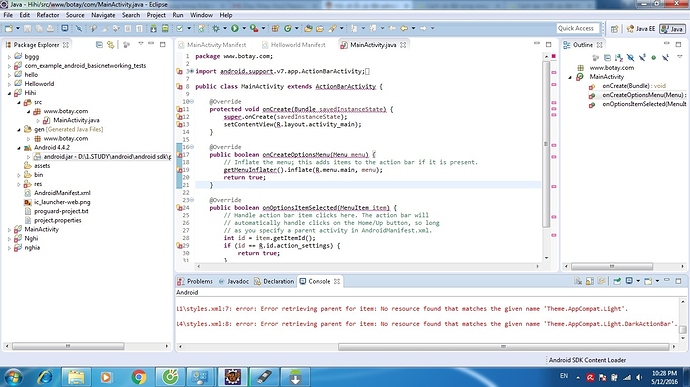Switch to the Java EE perspective
Image resolution: width=690 pixels, height=387 pixels.
[641, 29]
